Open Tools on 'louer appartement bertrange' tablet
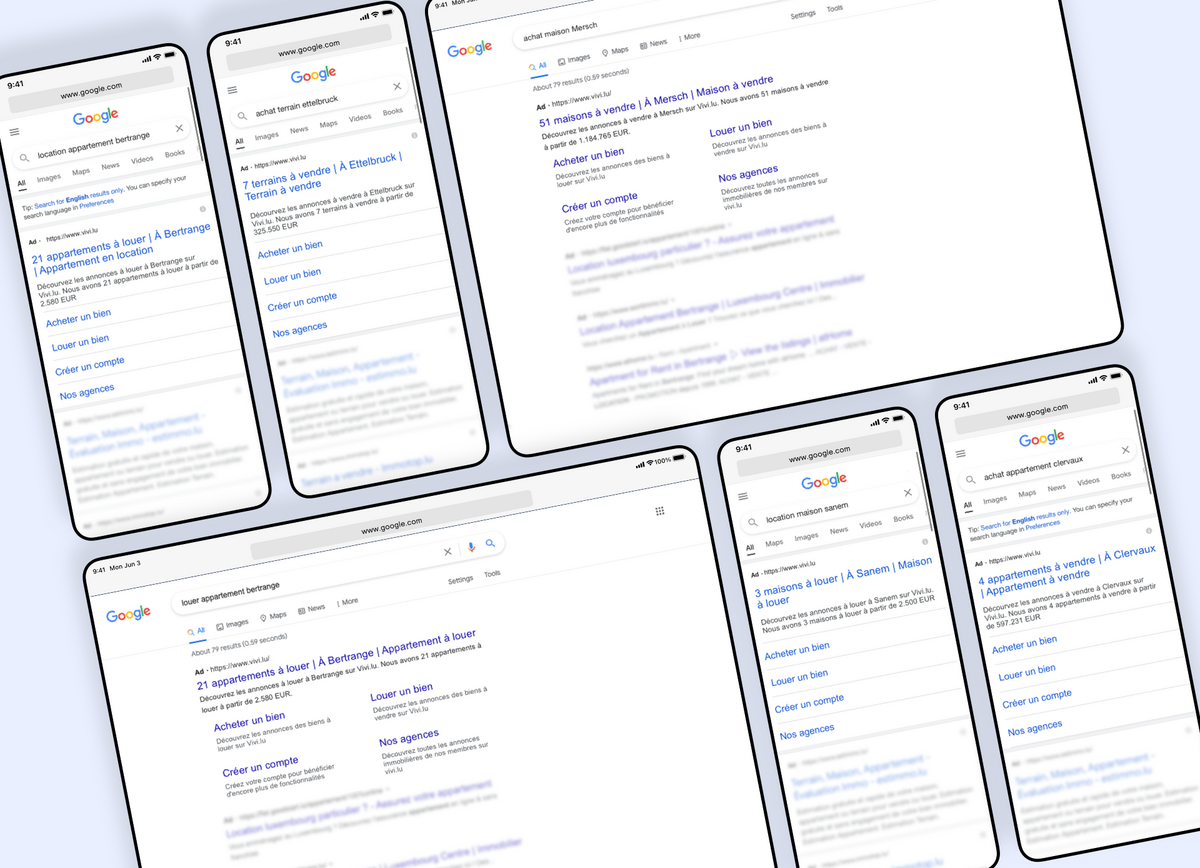 [493, 574]
